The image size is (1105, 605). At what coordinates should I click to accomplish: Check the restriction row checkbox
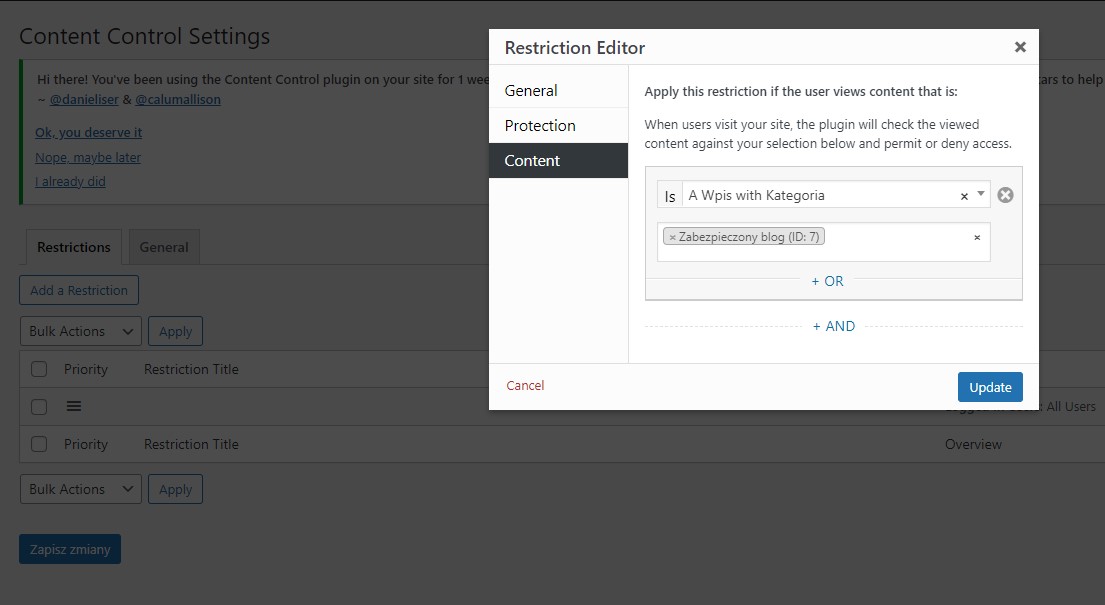click(39, 407)
